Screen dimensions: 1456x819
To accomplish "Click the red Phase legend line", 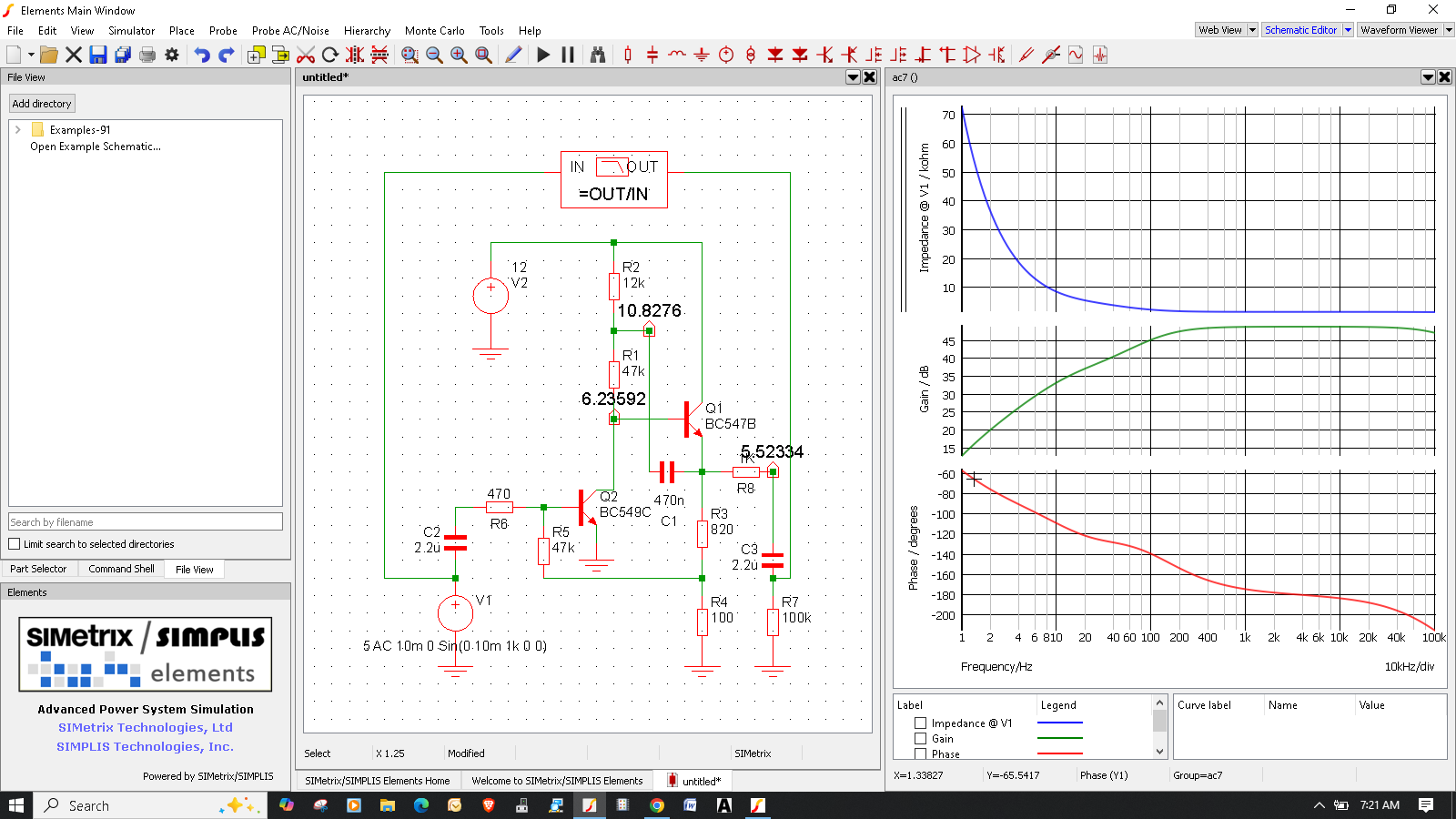I will pyautogui.click(x=1060, y=753).
